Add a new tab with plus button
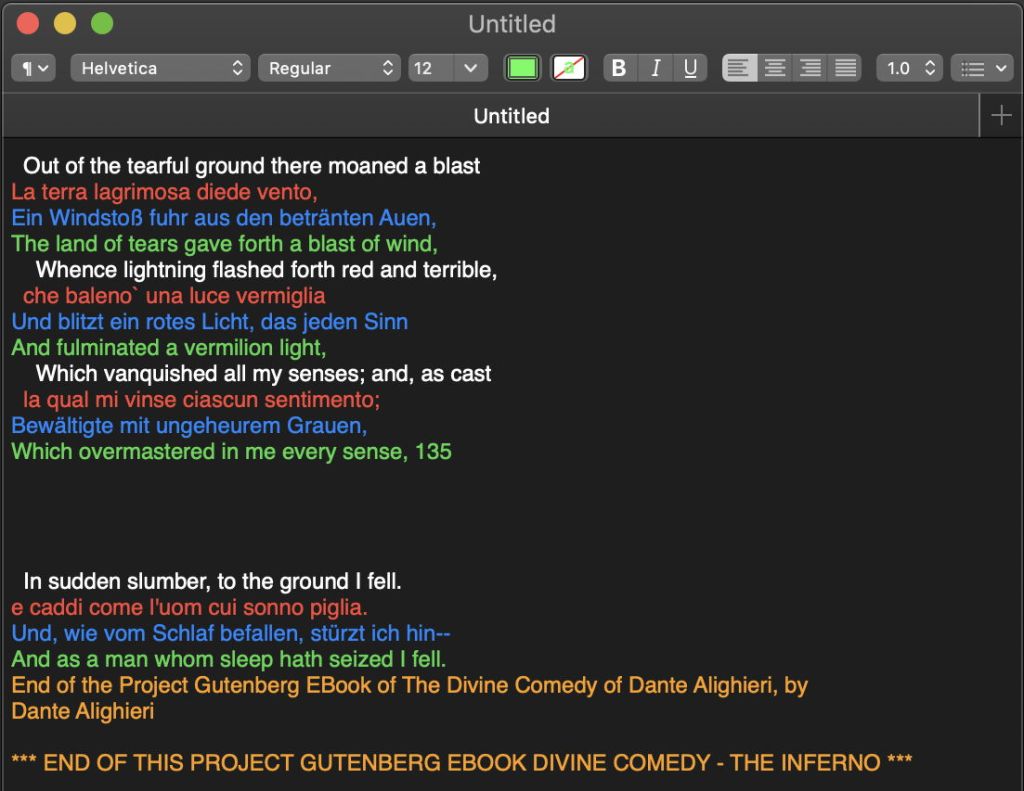 (1001, 116)
